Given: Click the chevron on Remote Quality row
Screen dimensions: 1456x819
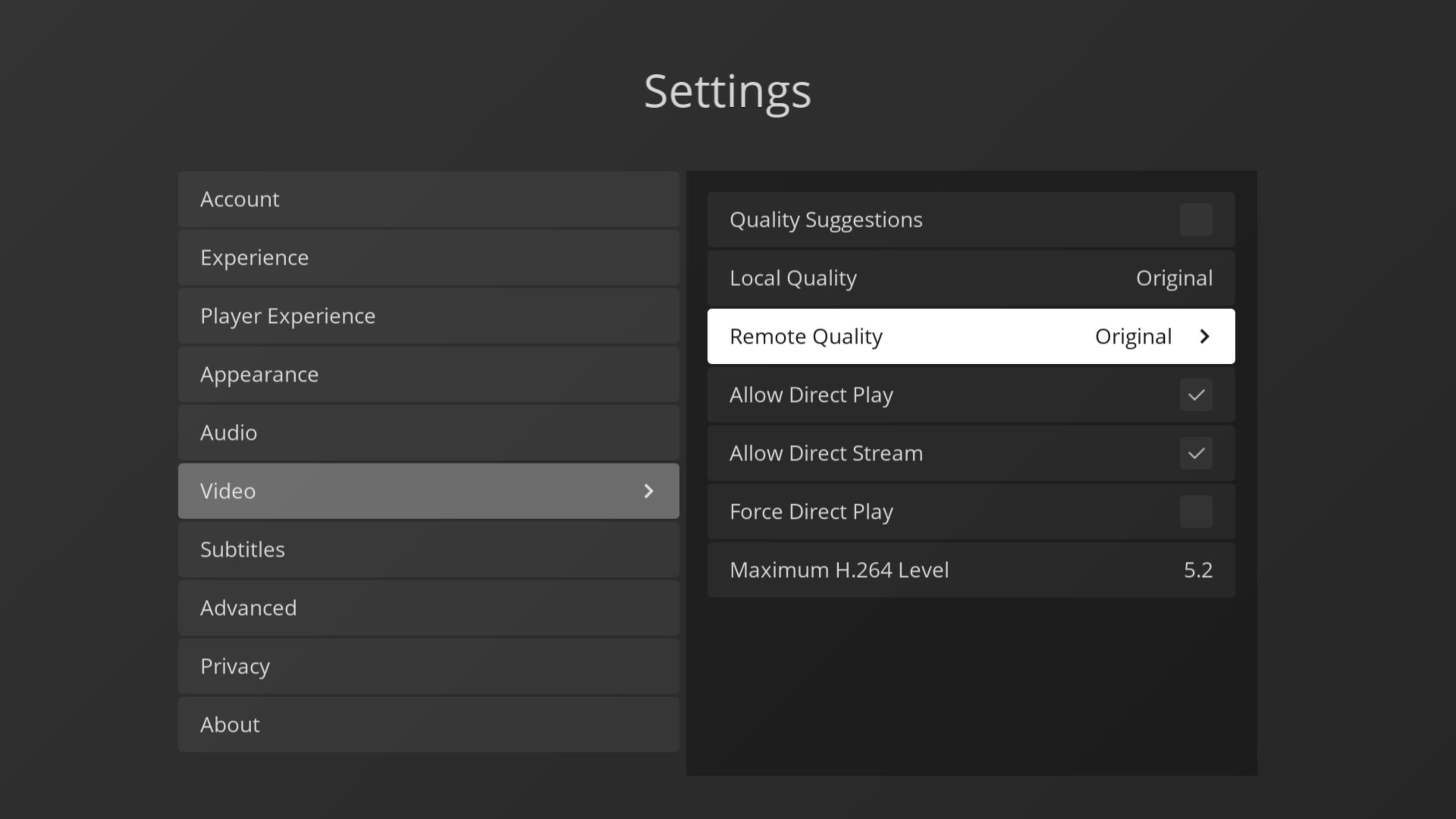Looking at the screenshot, I should click(1205, 336).
